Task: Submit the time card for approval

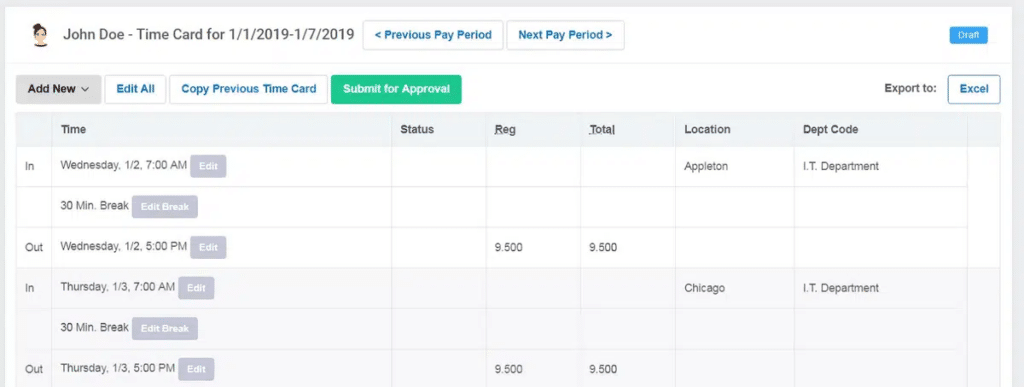Action: pos(396,89)
